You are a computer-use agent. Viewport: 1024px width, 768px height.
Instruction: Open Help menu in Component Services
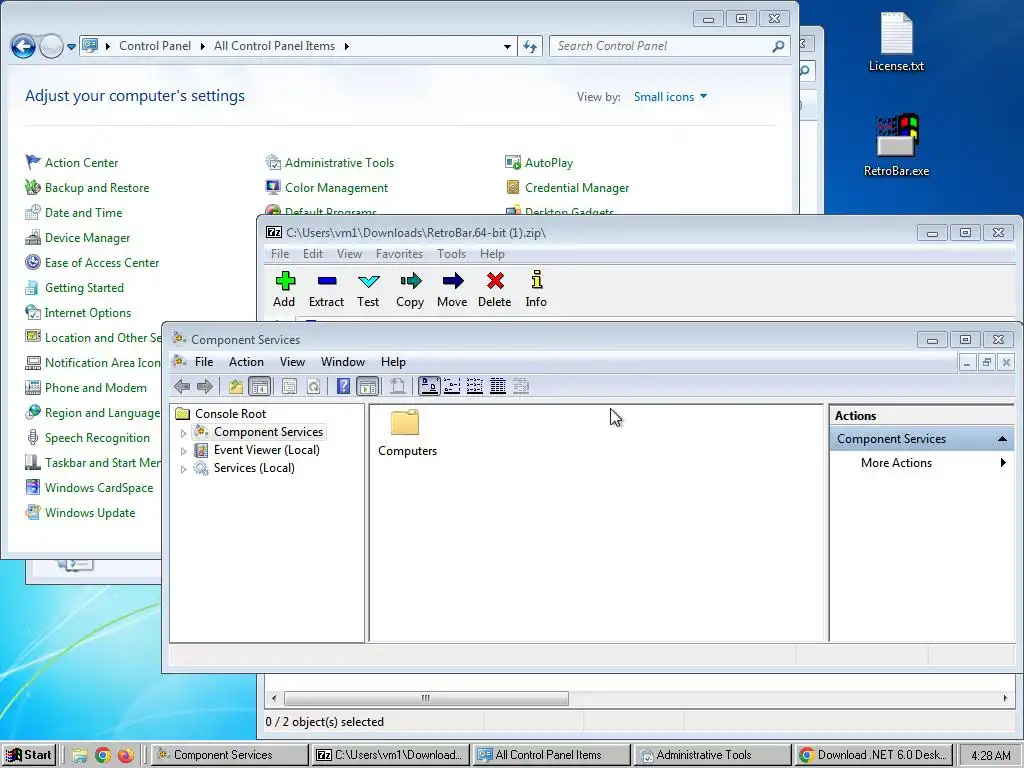[x=393, y=362]
